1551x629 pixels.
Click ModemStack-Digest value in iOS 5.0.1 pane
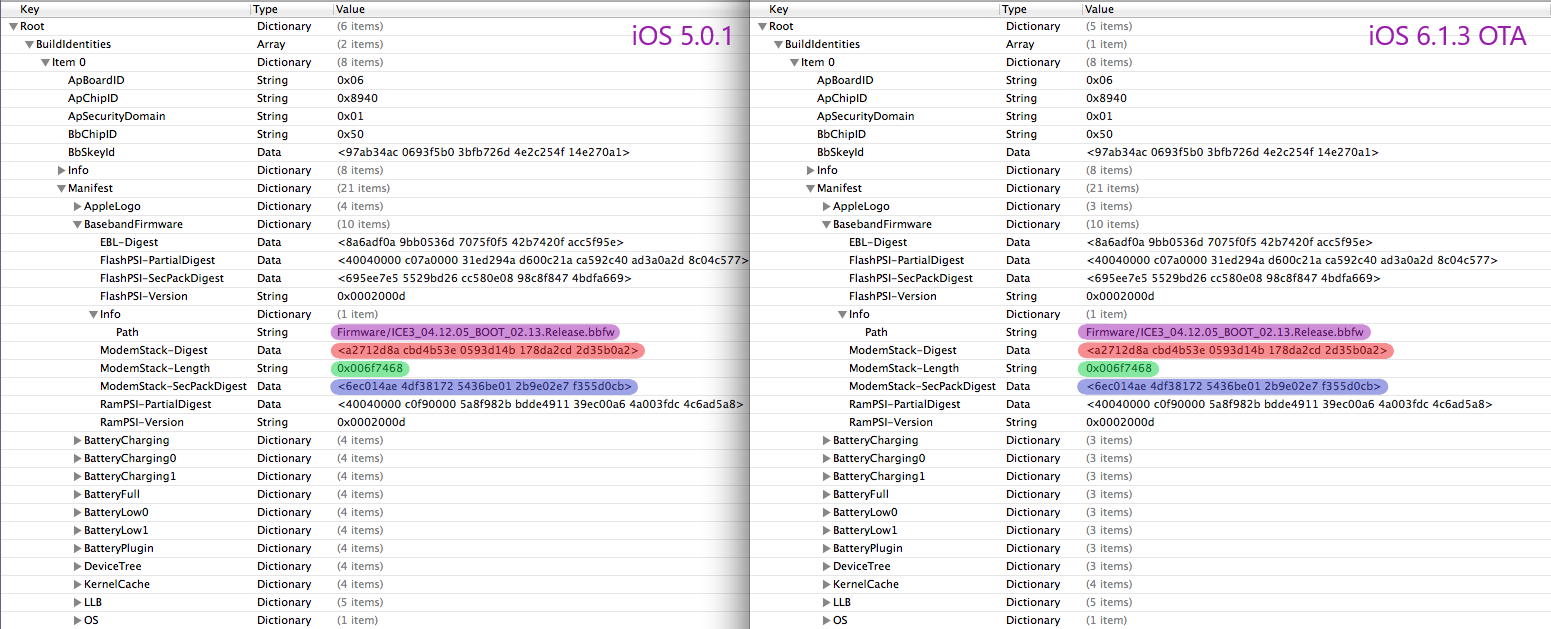[488, 350]
